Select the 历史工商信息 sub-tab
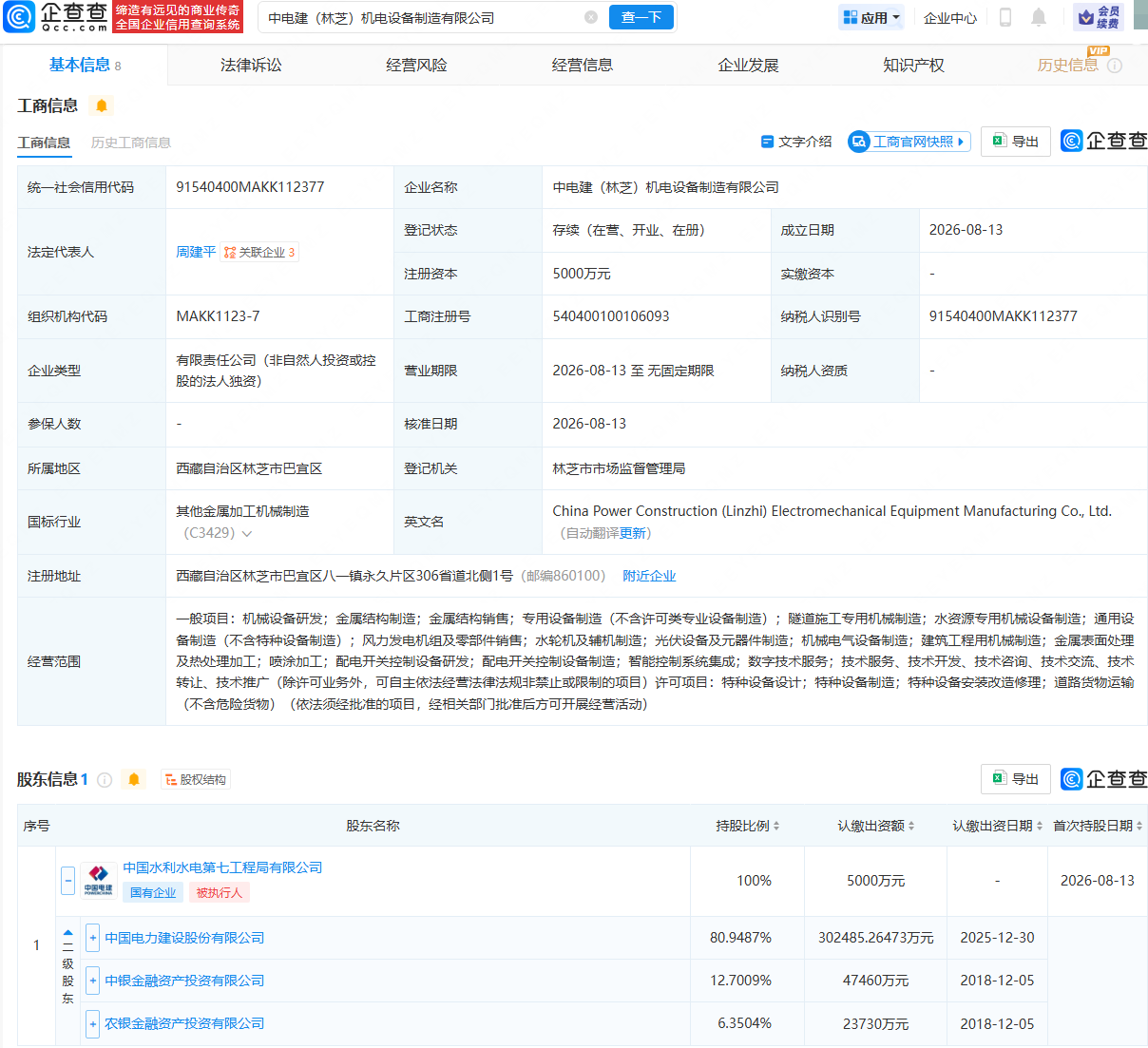This screenshot has height=1048, width=1148. 131,143
